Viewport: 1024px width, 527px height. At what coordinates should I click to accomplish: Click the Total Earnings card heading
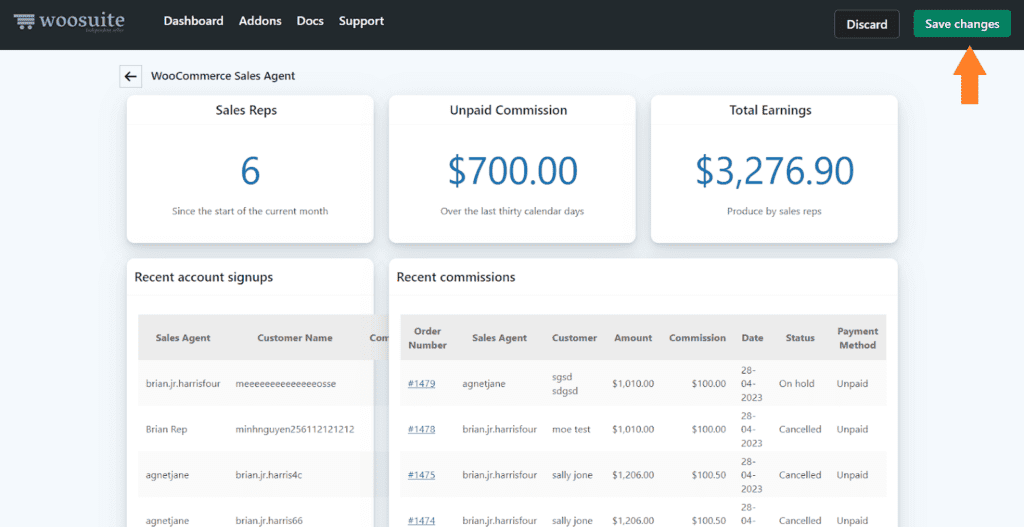click(x=771, y=110)
